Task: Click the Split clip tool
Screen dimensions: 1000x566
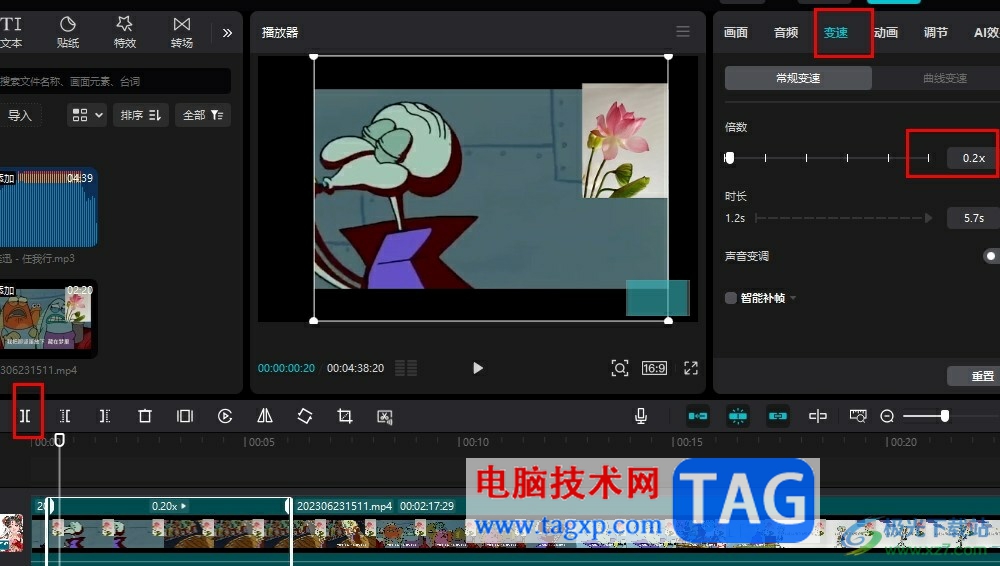Action: 25,416
